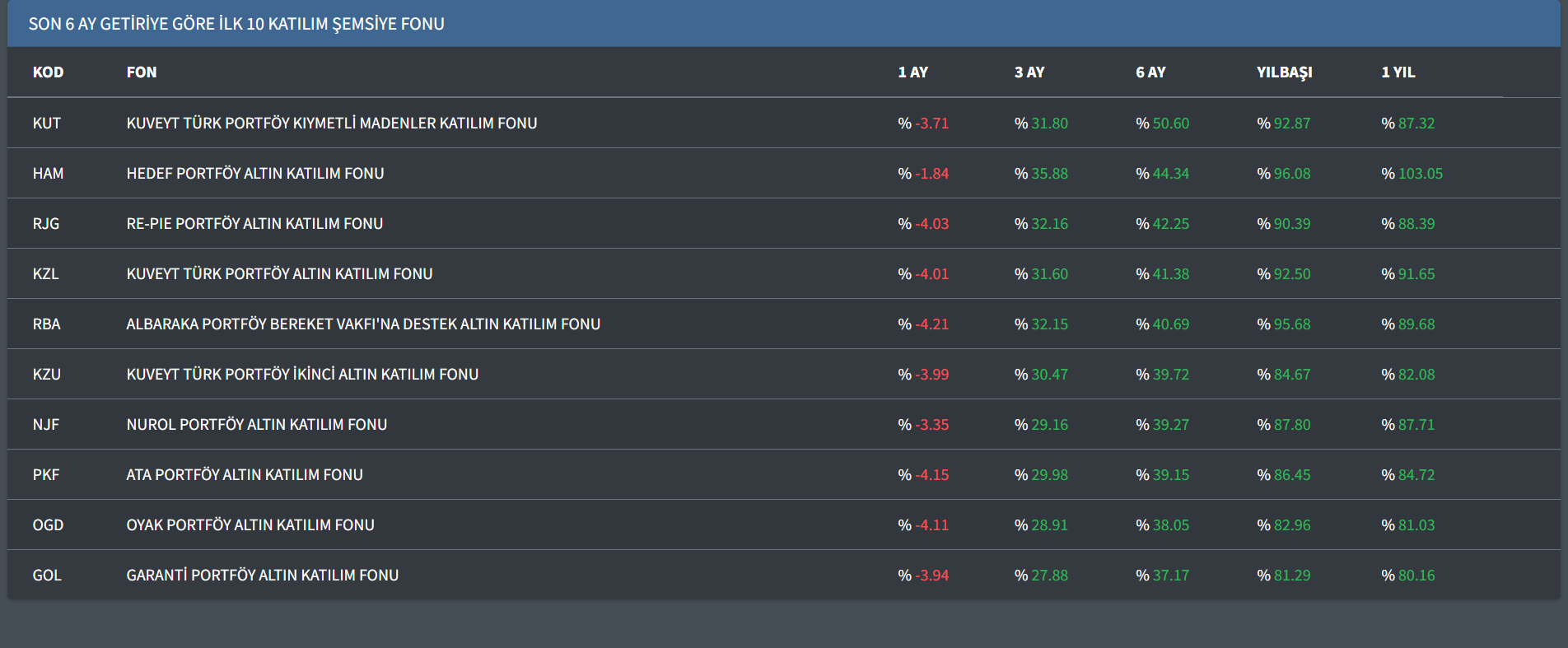Open Ata Portföy Altın Katılım Fonu
The width and height of the screenshot is (1568, 648).
245,475
